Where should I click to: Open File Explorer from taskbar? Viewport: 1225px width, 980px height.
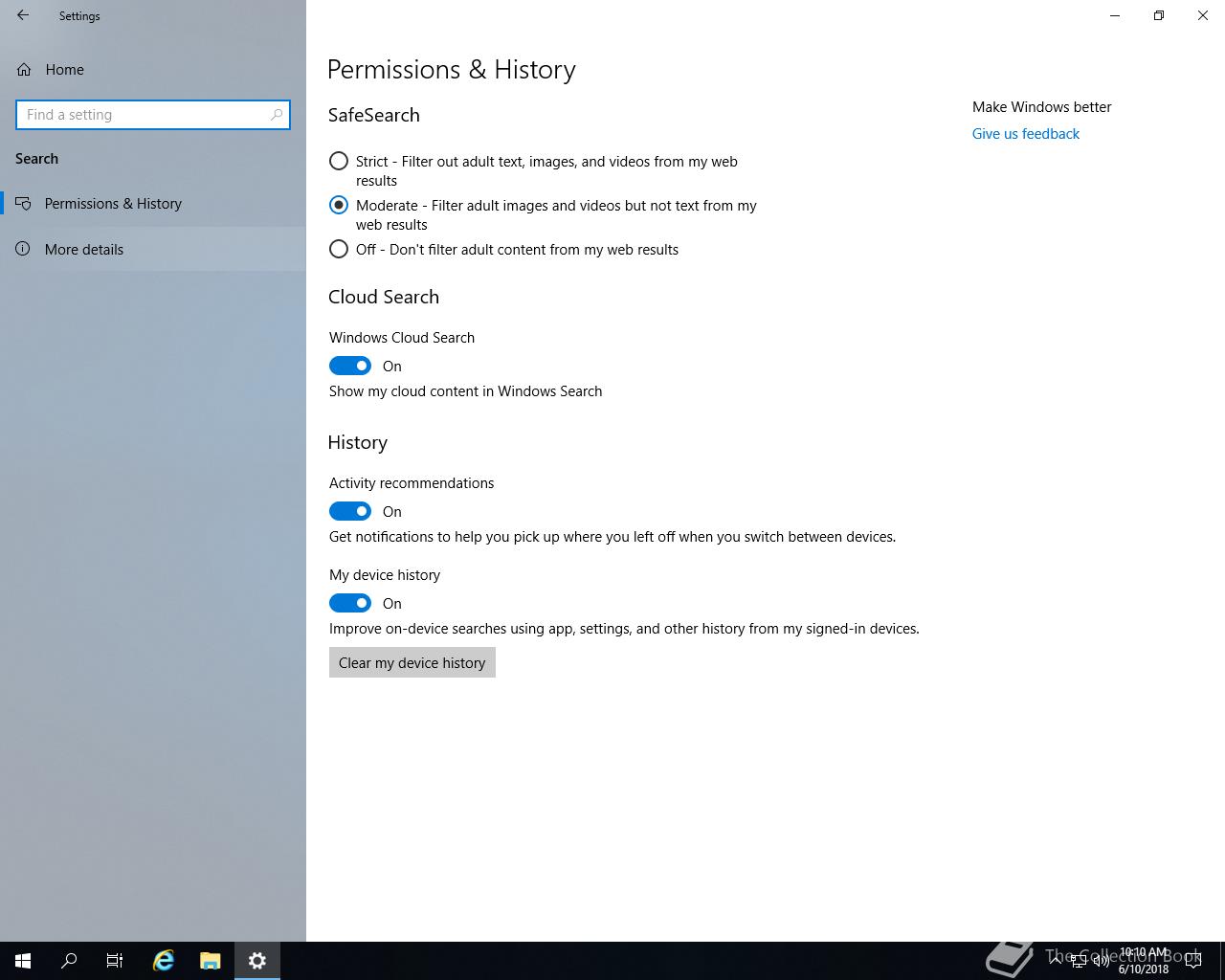click(x=211, y=961)
